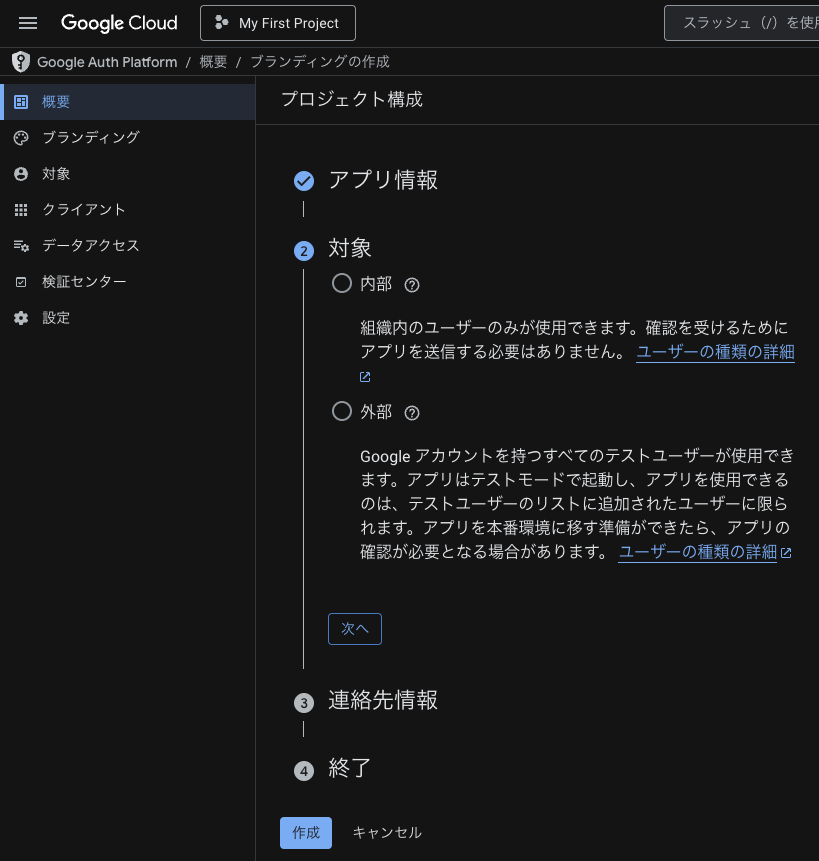819x861 pixels.
Task: Go to 概要 breadcrumb link
Action: [213, 62]
